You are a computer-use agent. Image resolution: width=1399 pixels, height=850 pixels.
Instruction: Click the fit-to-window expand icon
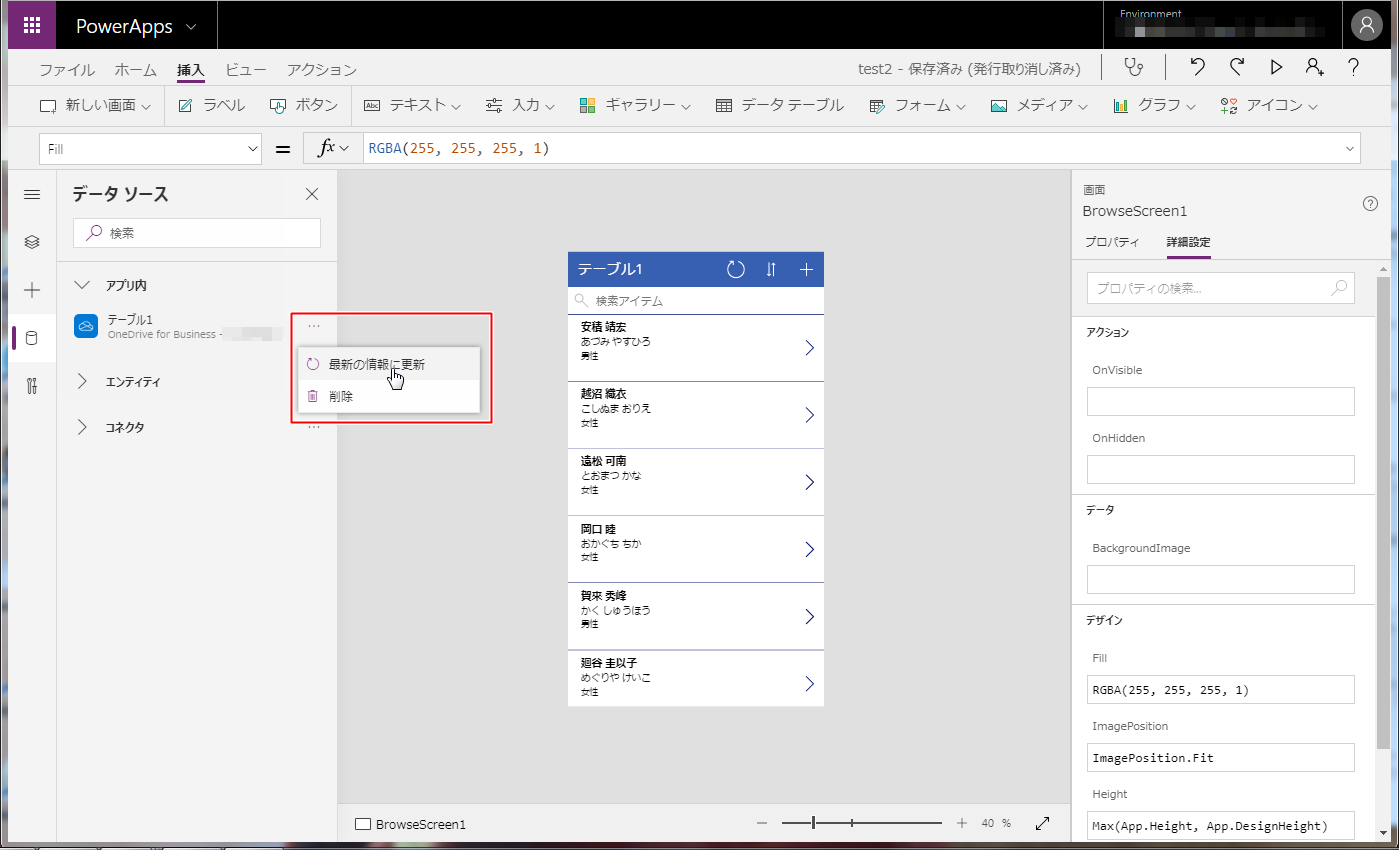click(x=1043, y=823)
